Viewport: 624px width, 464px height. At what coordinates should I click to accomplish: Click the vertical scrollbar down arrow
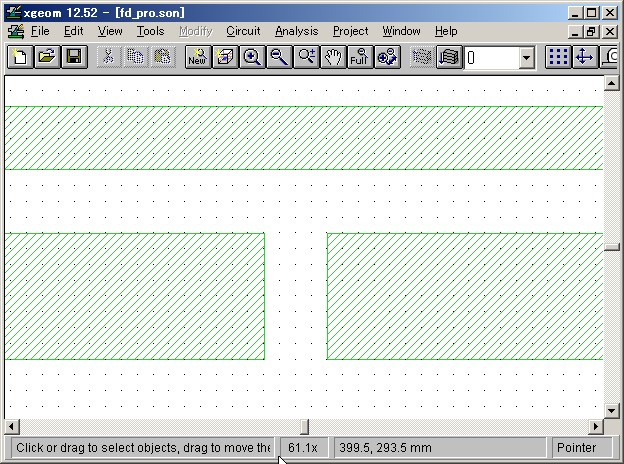point(611,410)
